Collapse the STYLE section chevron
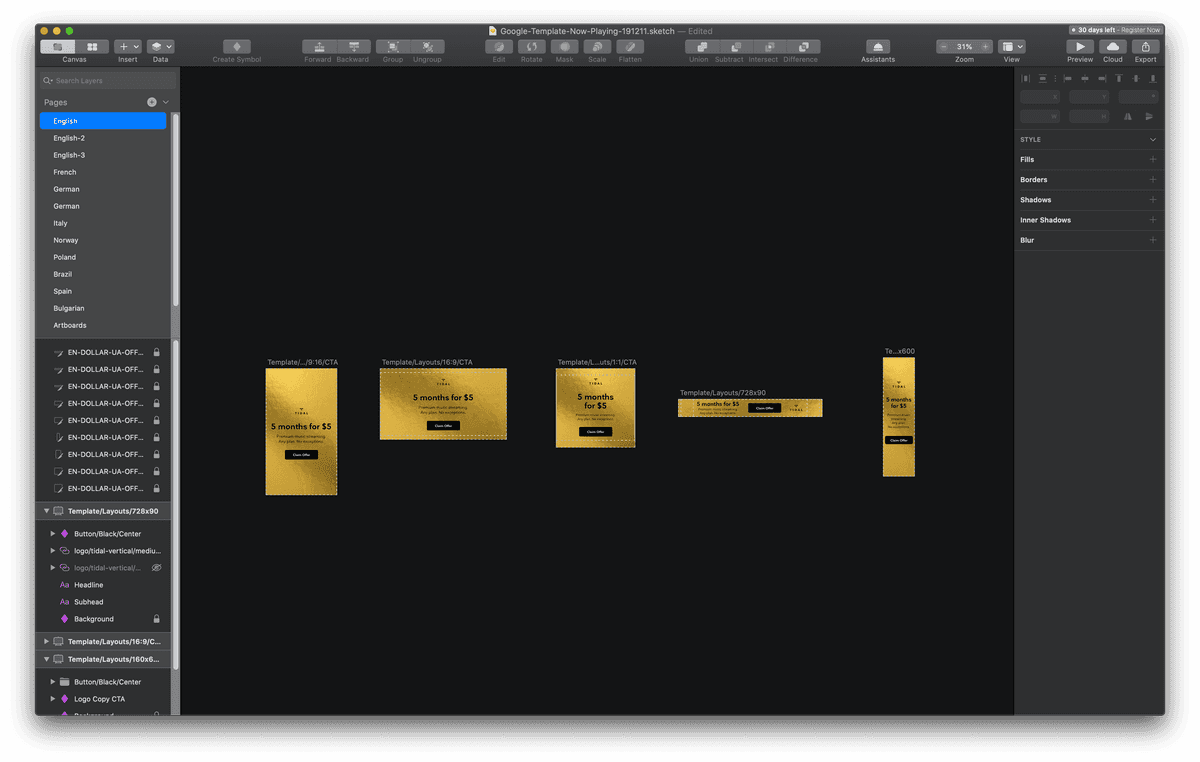1200x762 pixels. [x=1153, y=140]
